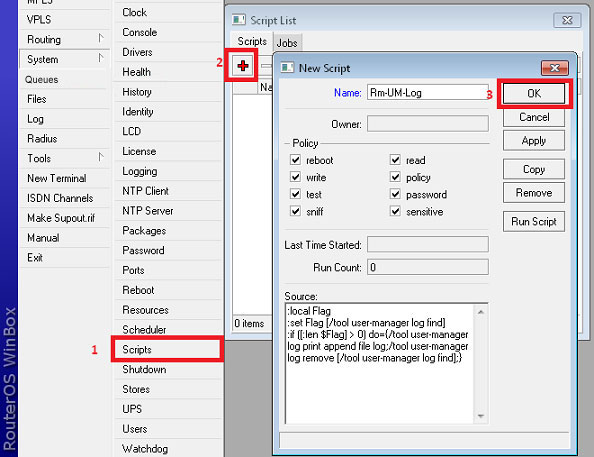
Task: Toggle the sensitive policy checkbox
Action: click(x=395, y=211)
